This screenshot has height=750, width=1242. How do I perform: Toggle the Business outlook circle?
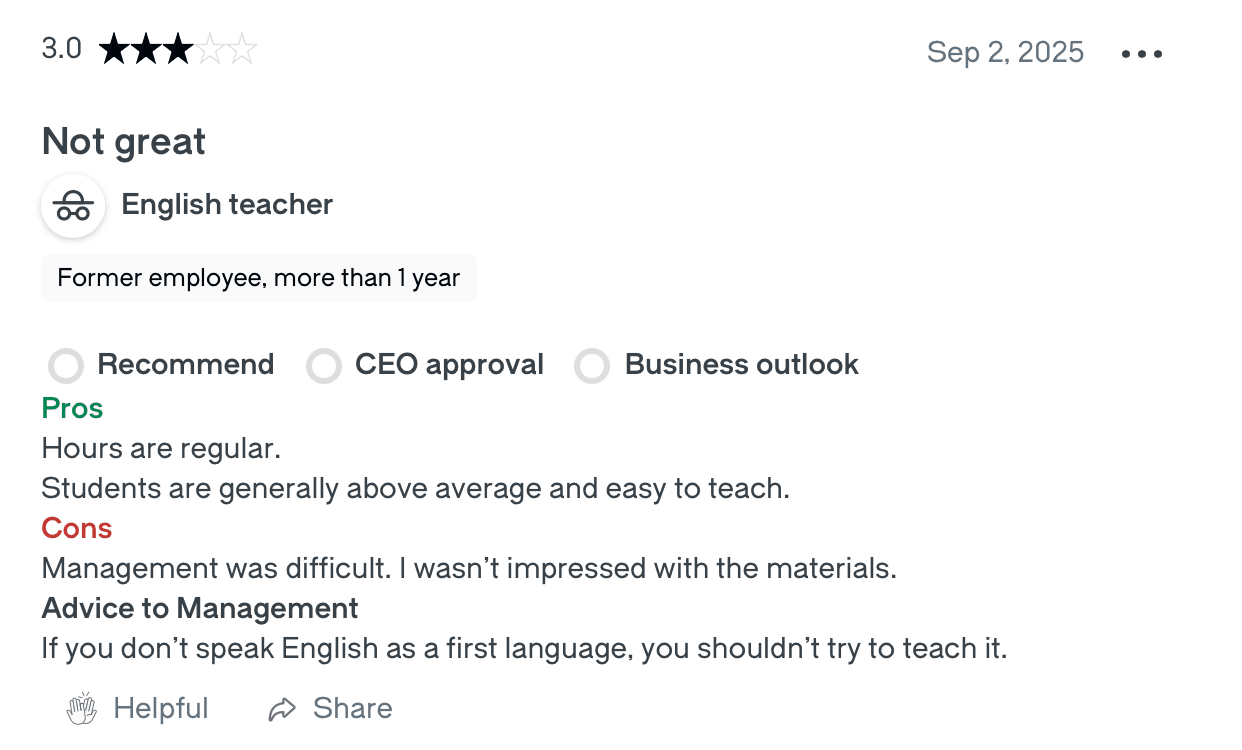coord(592,366)
